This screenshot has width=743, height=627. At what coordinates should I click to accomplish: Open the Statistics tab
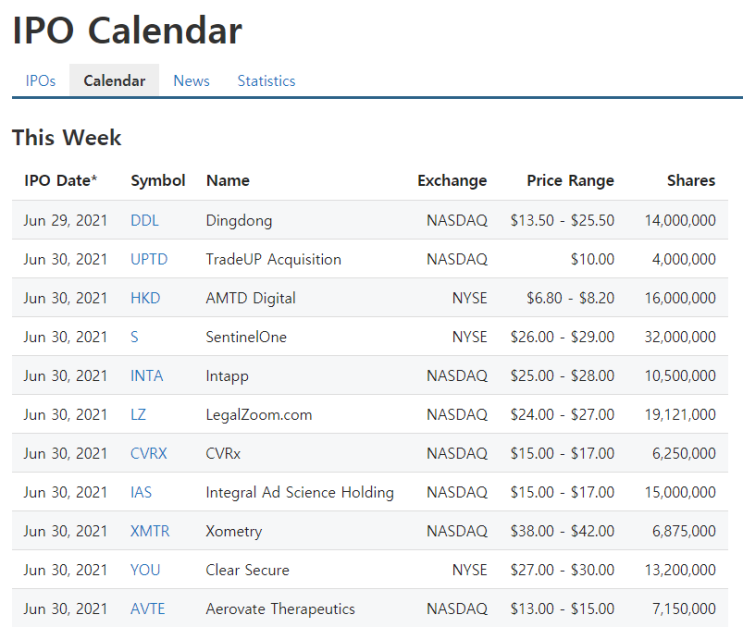click(266, 81)
